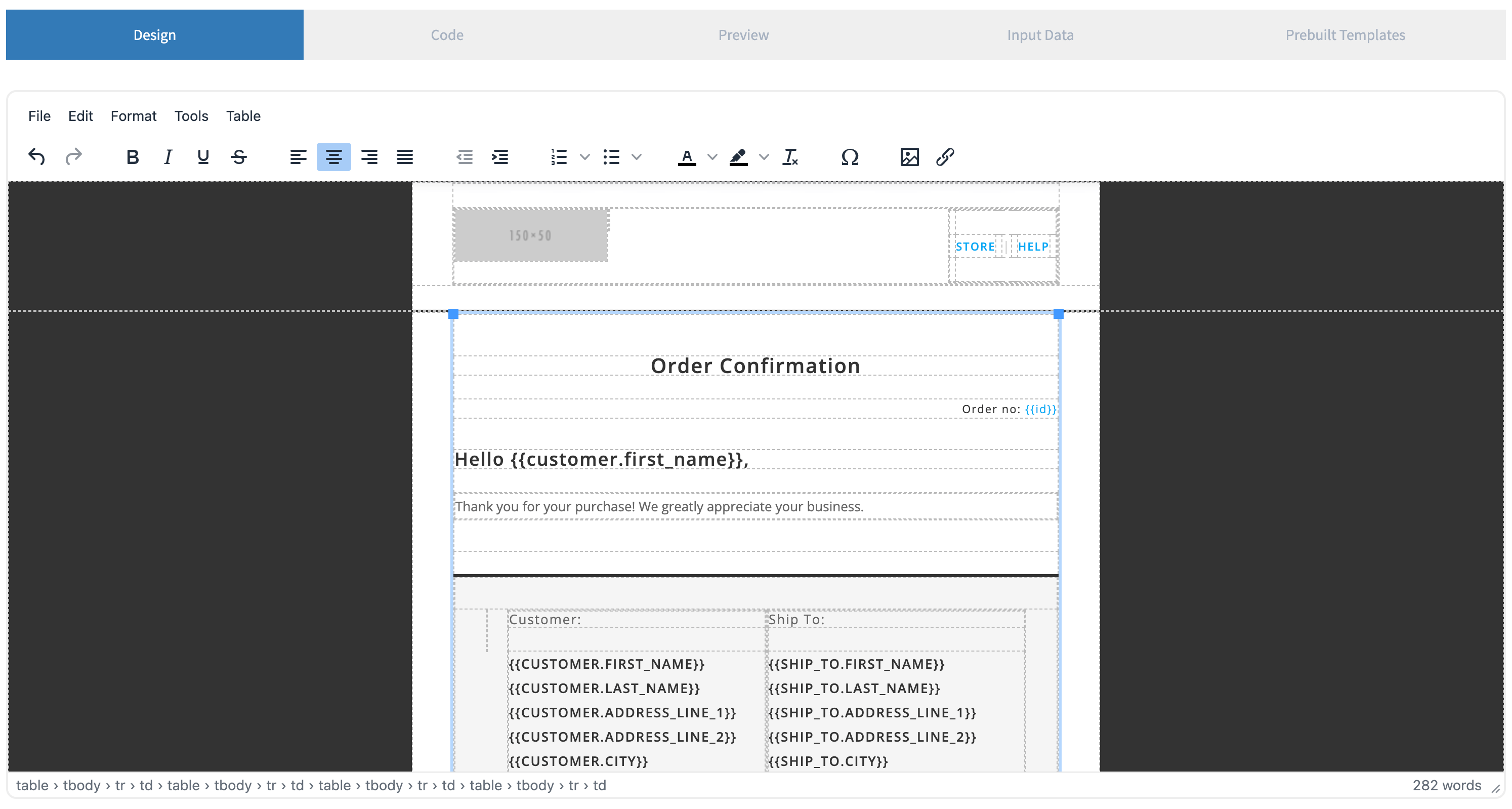Click the {{SHIP_TO.LAST_NAME}} placeholder
The image size is (1512, 809).
[x=854, y=688]
